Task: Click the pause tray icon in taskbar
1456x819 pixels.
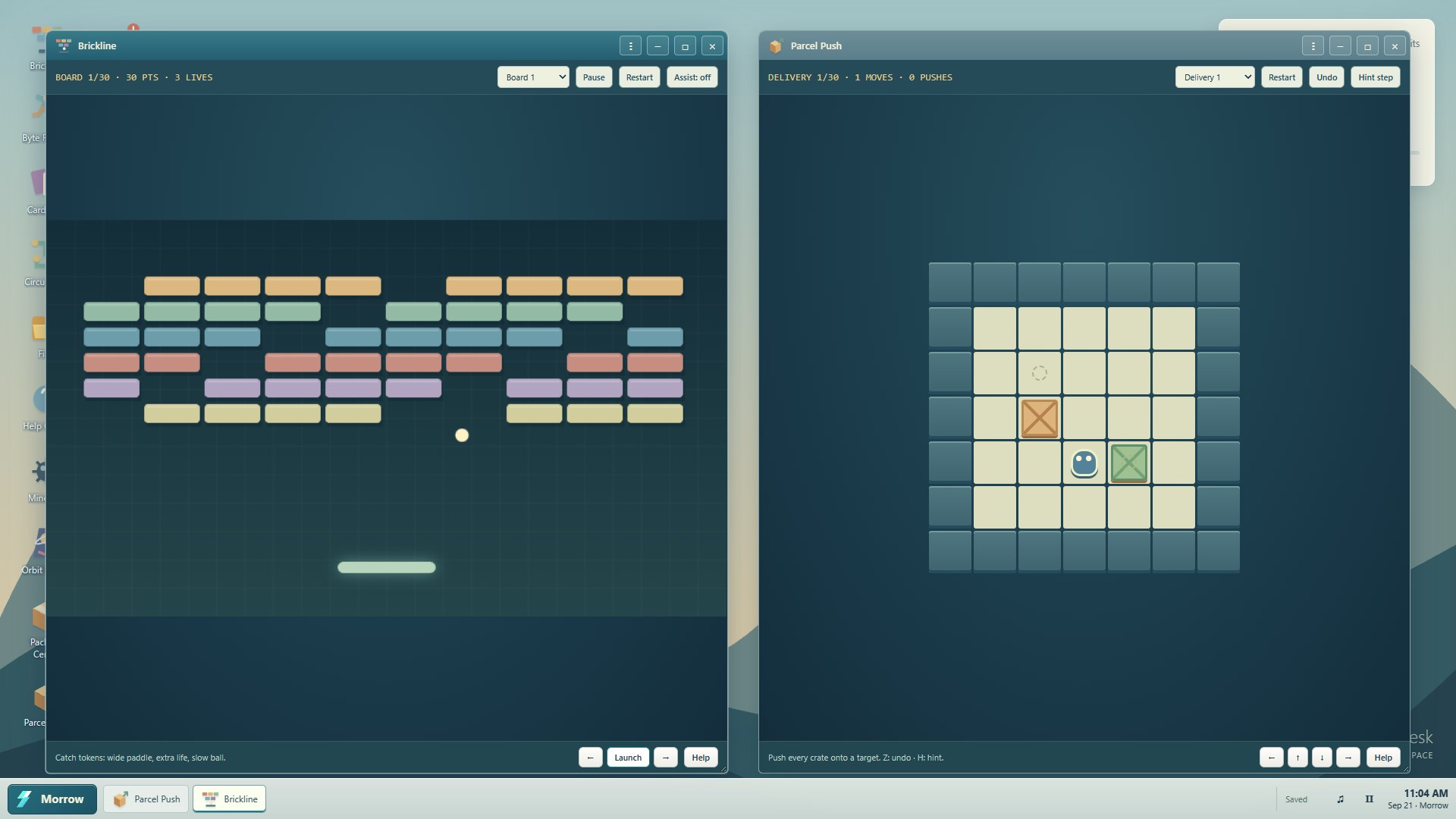Action: (x=1369, y=799)
